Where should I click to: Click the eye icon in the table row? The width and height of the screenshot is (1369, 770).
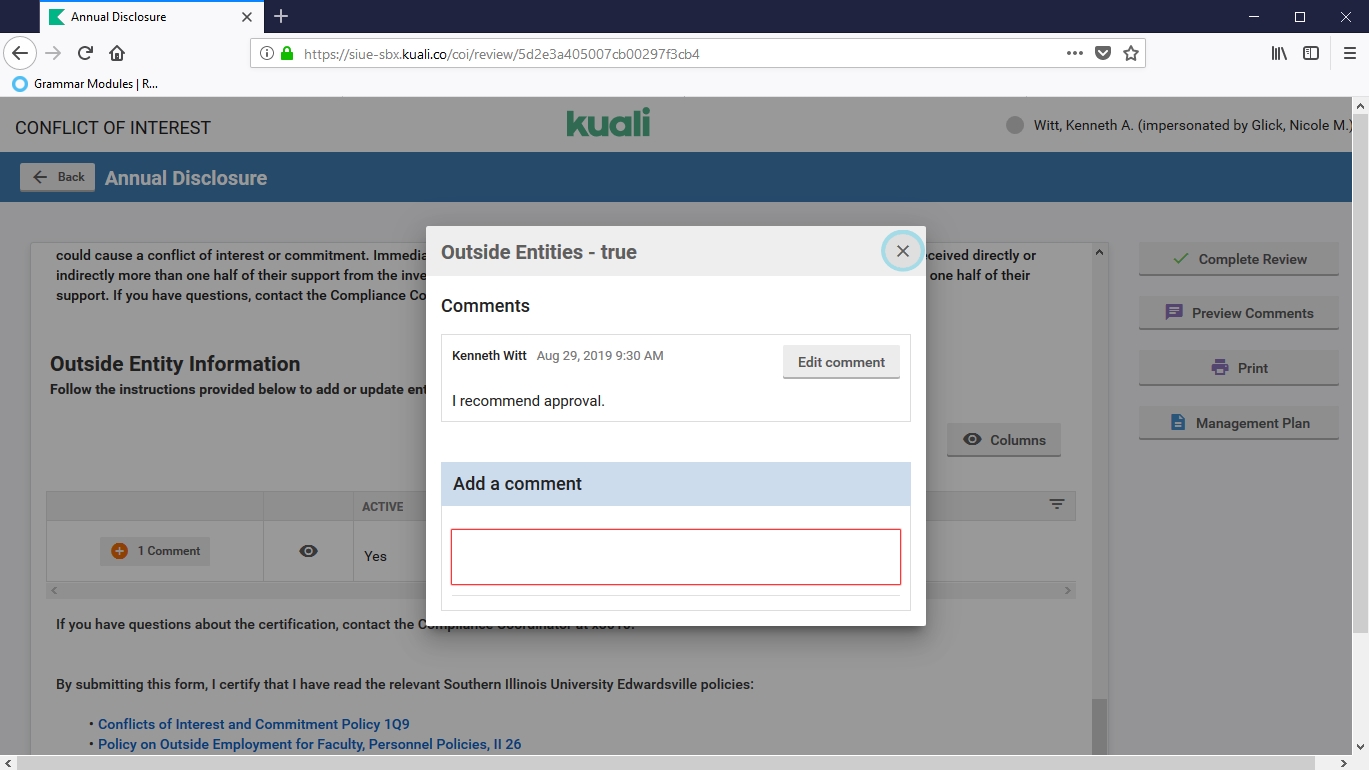point(308,551)
